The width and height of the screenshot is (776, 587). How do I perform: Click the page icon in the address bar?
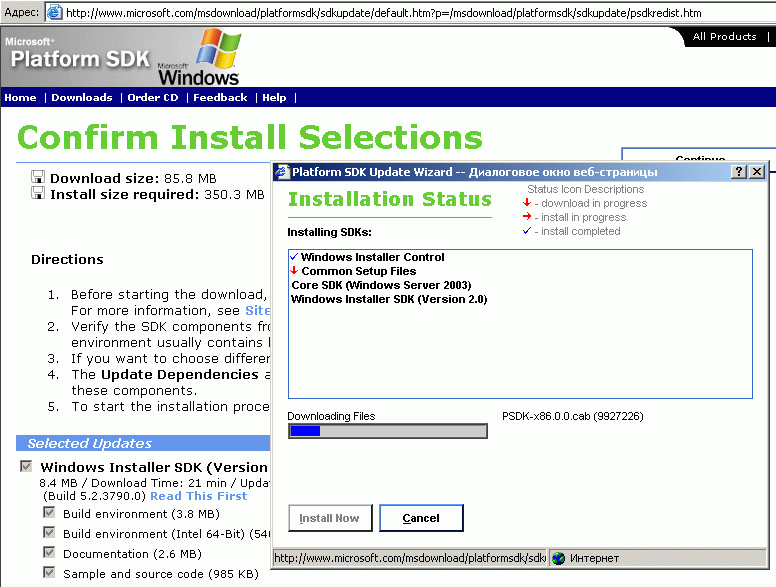coord(54,12)
